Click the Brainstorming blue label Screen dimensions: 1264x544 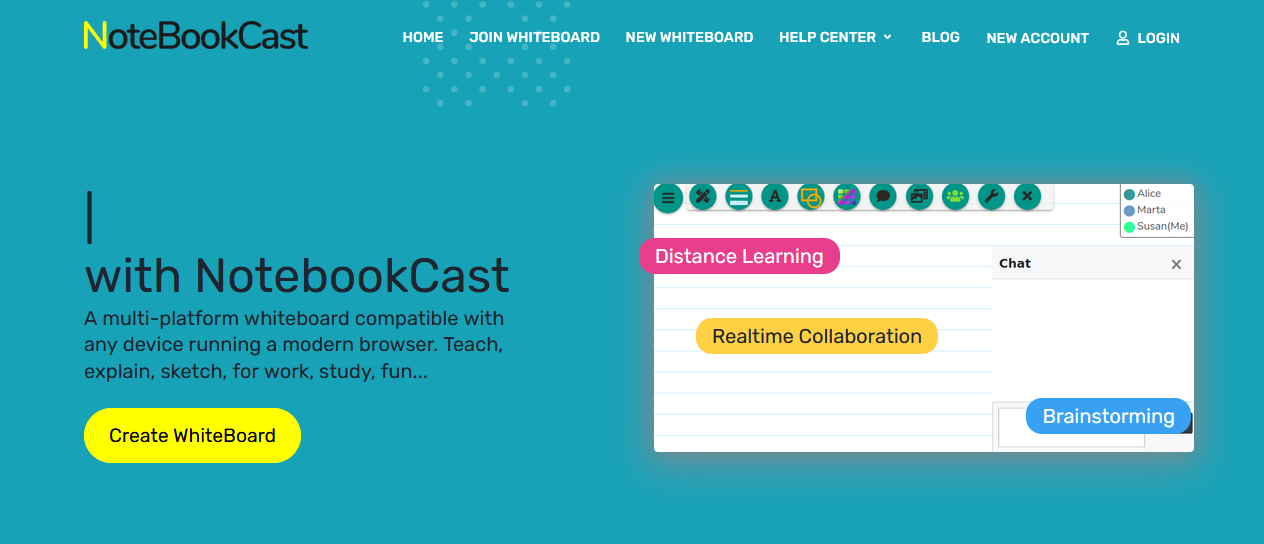1108,416
